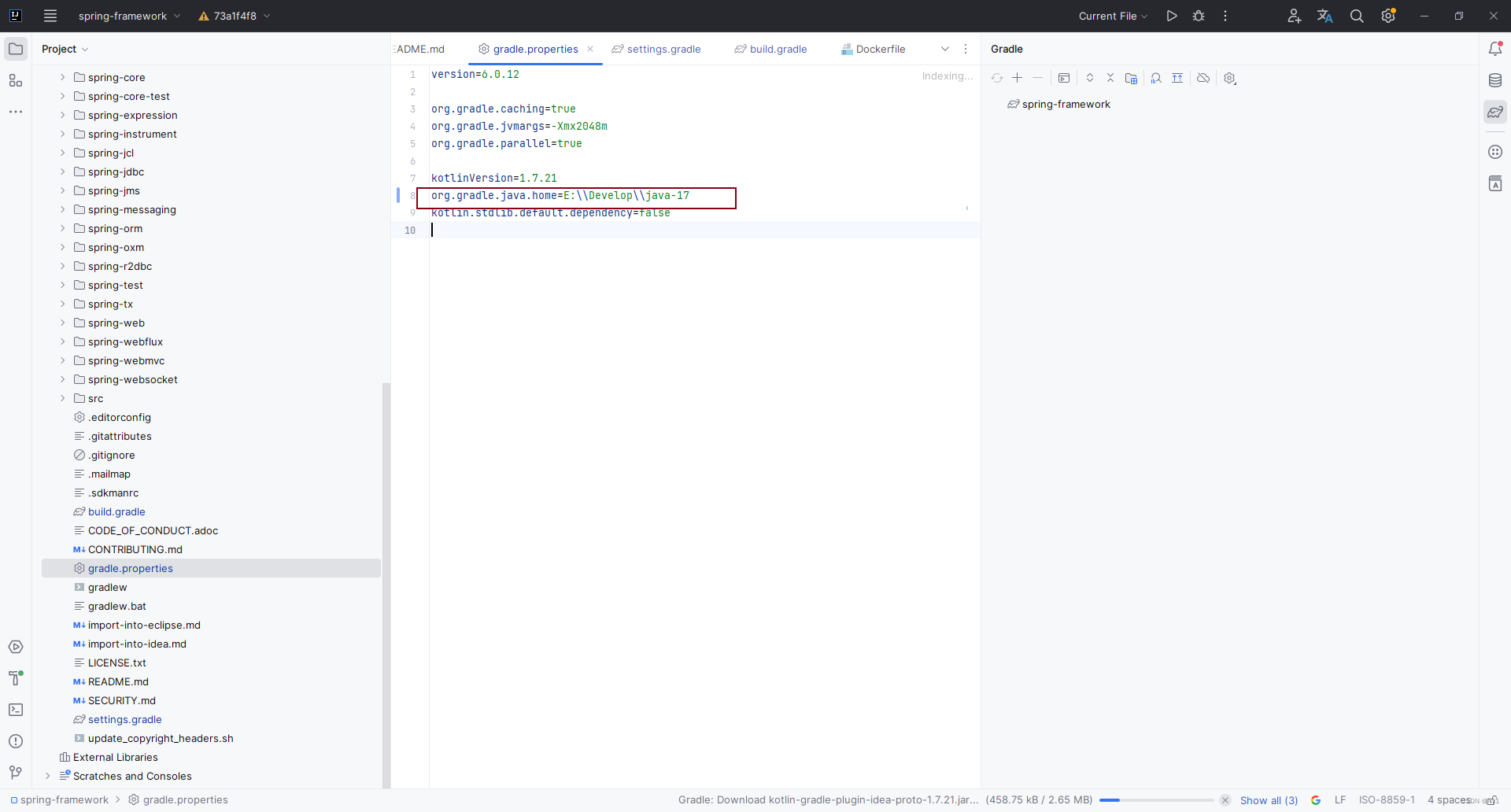Open Current File run configuration dropdown
The image size is (1511, 812).
[1113, 16]
